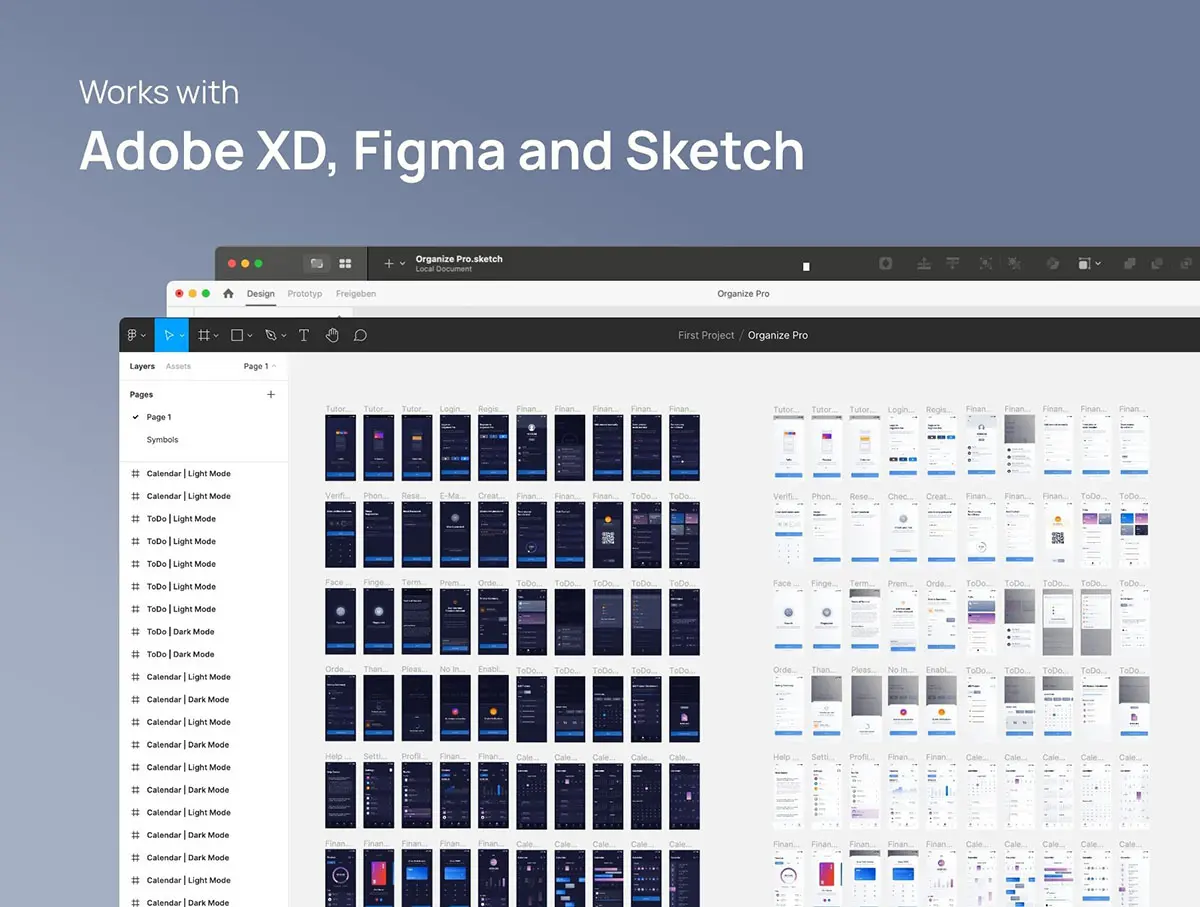Open the Prototyp tab in Adobe XD
The width and height of the screenshot is (1200, 907).
pyautogui.click(x=305, y=294)
